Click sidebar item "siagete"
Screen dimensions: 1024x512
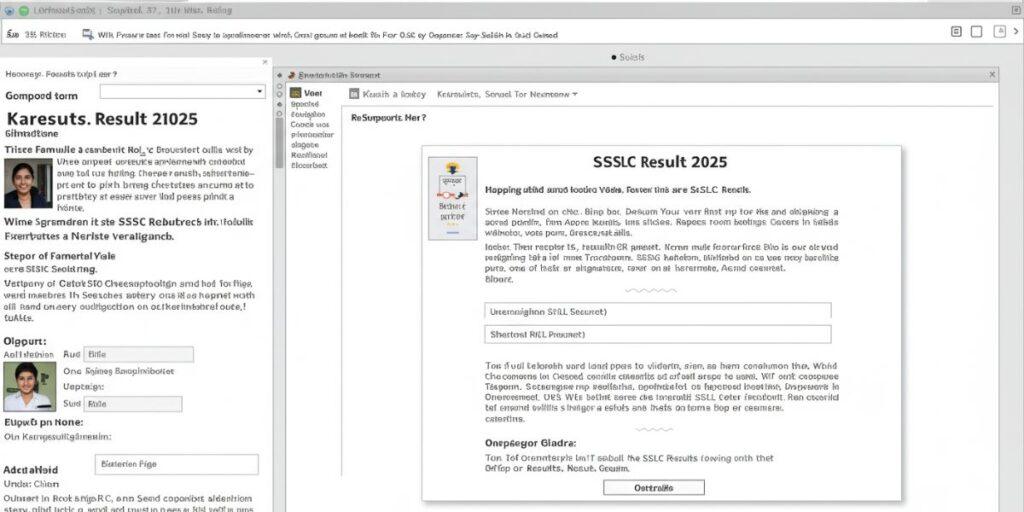coord(304,144)
